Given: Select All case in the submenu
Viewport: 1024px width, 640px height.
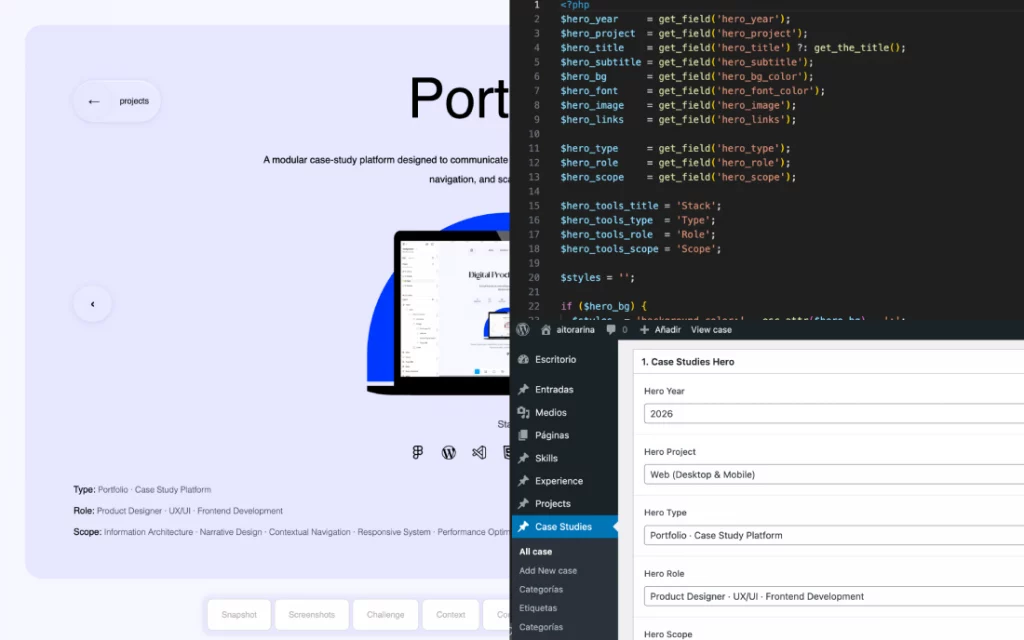Looking at the screenshot, I should [536, 550].
